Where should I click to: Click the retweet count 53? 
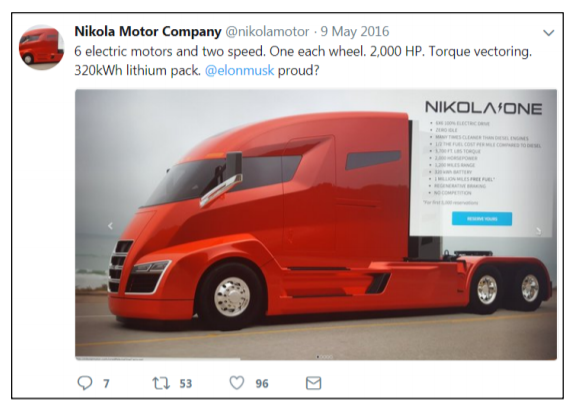coord(186,384)
